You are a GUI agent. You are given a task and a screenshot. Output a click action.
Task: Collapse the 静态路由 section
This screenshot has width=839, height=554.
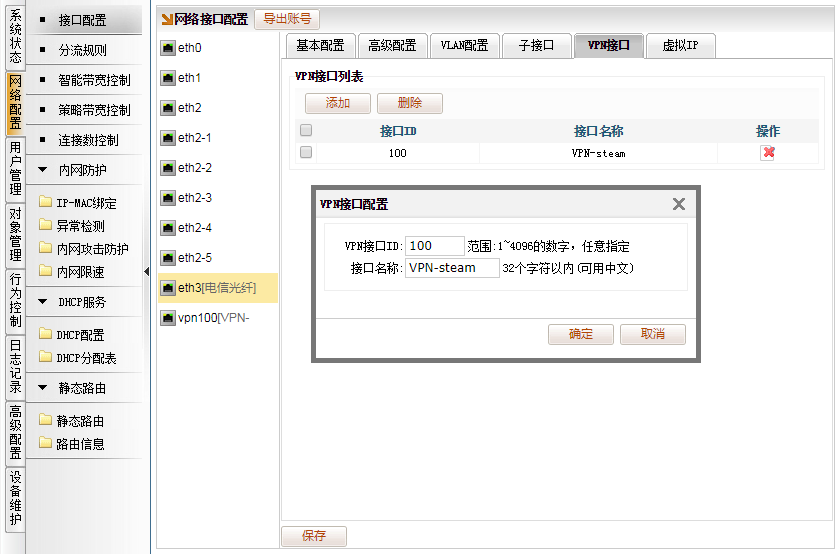[x=43, y=388]
